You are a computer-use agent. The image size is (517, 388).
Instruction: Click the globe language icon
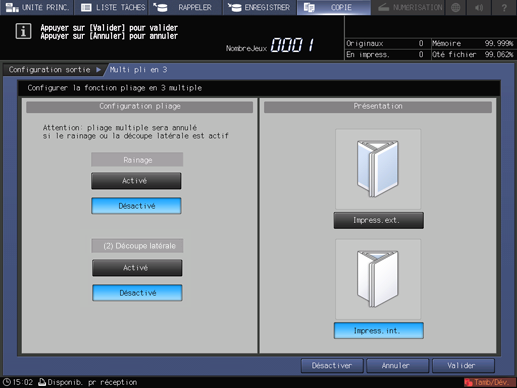click(x=455, y=7)
